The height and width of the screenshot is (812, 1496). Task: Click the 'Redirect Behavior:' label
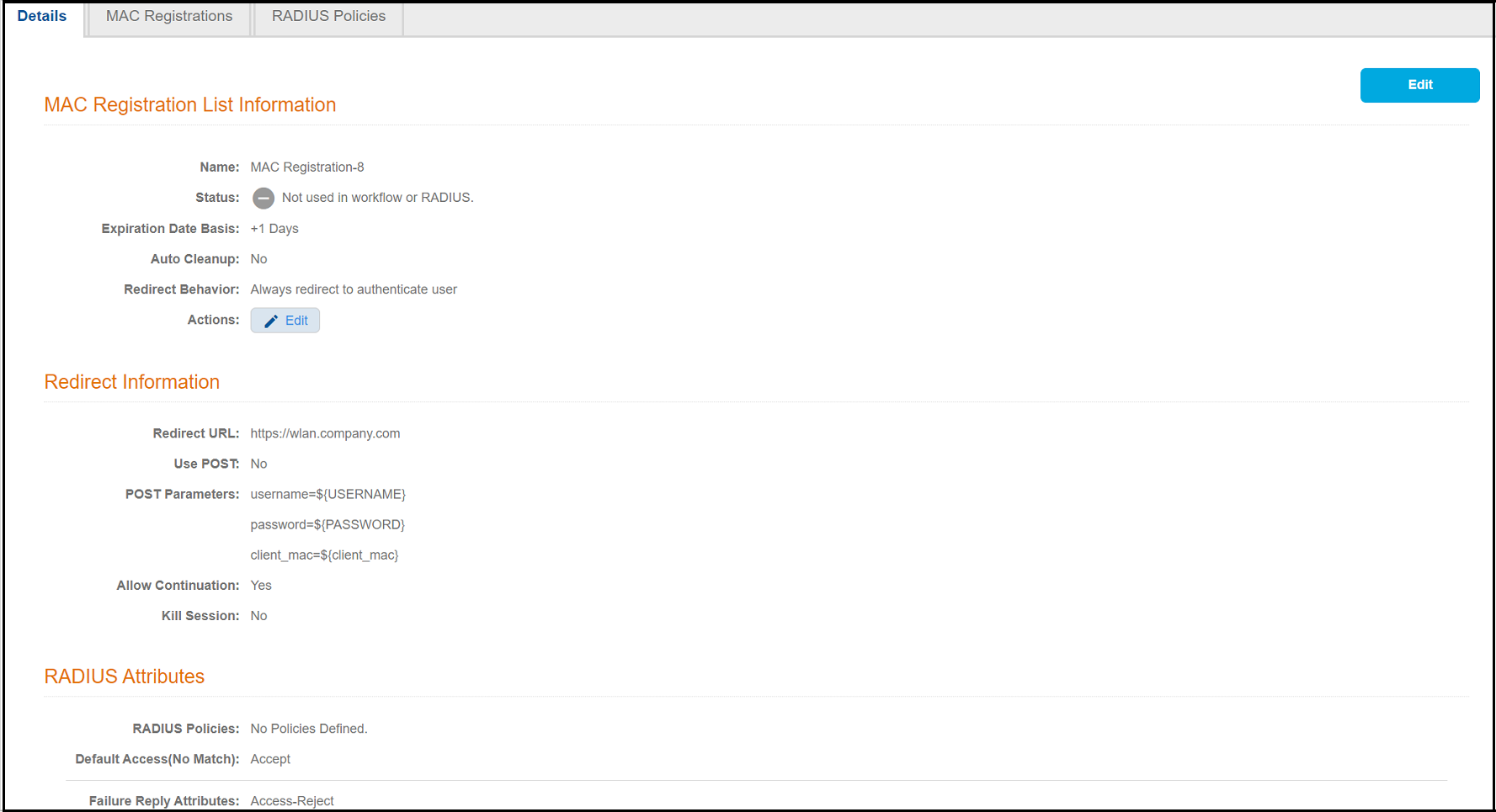tap(182, 289)
